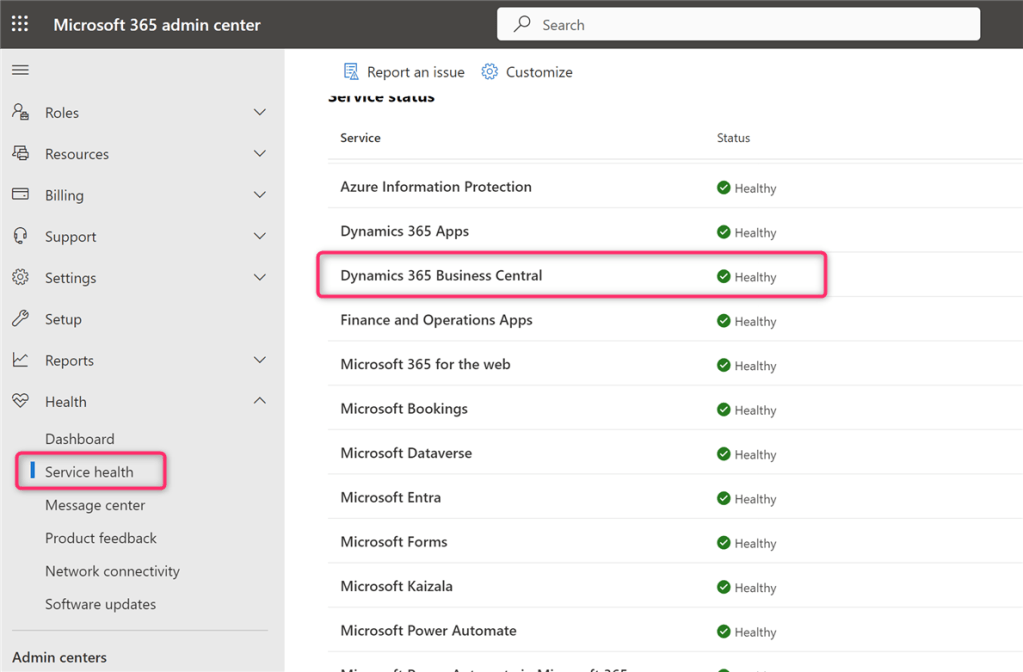Sort by the Status column header

click(x=733, y=138)
